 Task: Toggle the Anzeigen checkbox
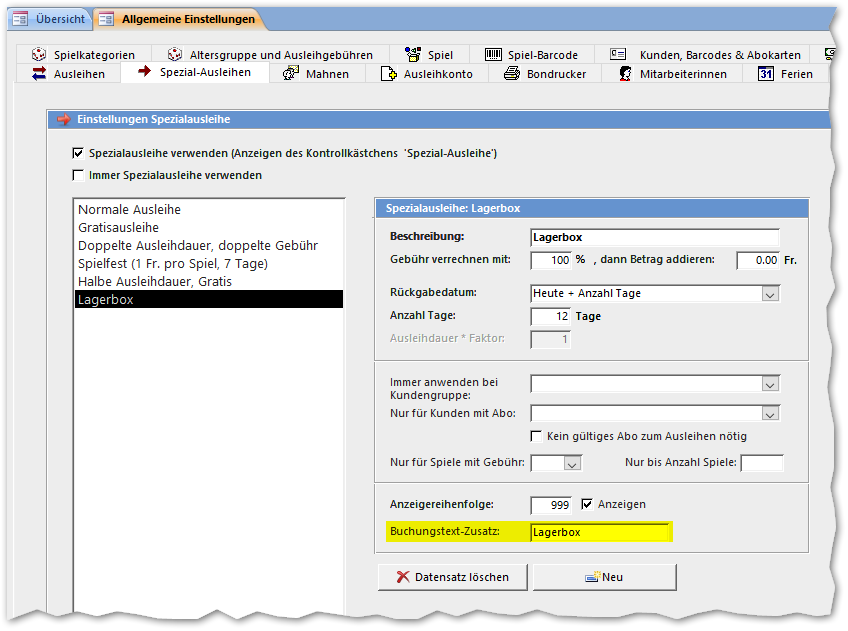[x=587, y=504]
